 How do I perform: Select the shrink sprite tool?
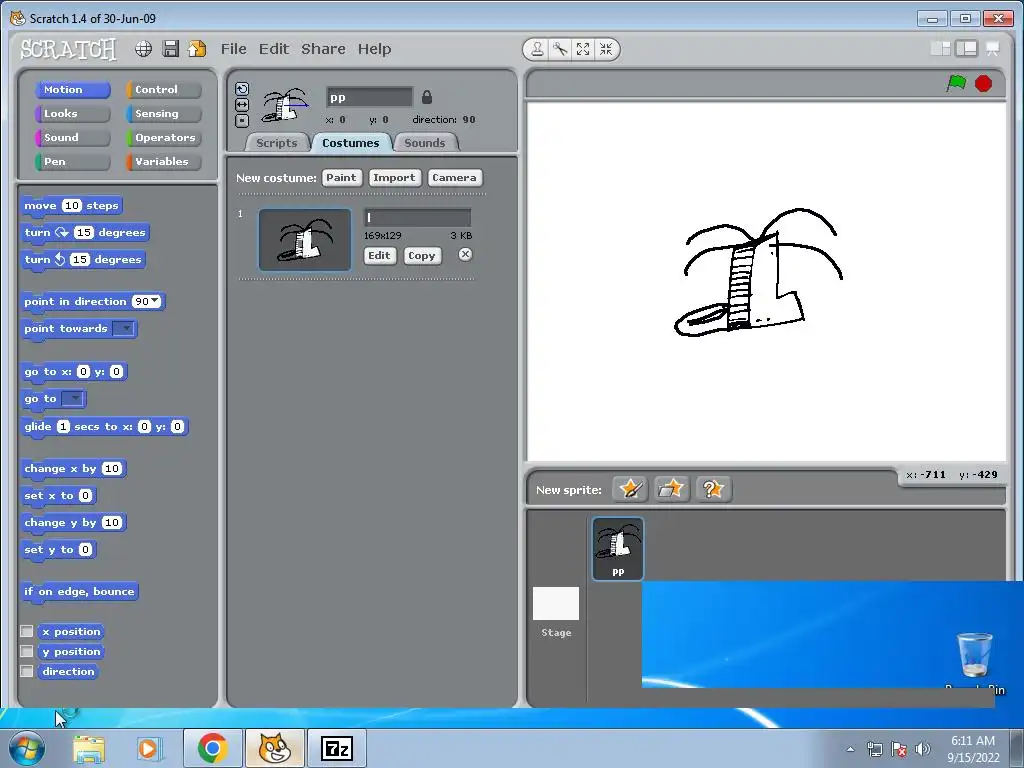606,49
